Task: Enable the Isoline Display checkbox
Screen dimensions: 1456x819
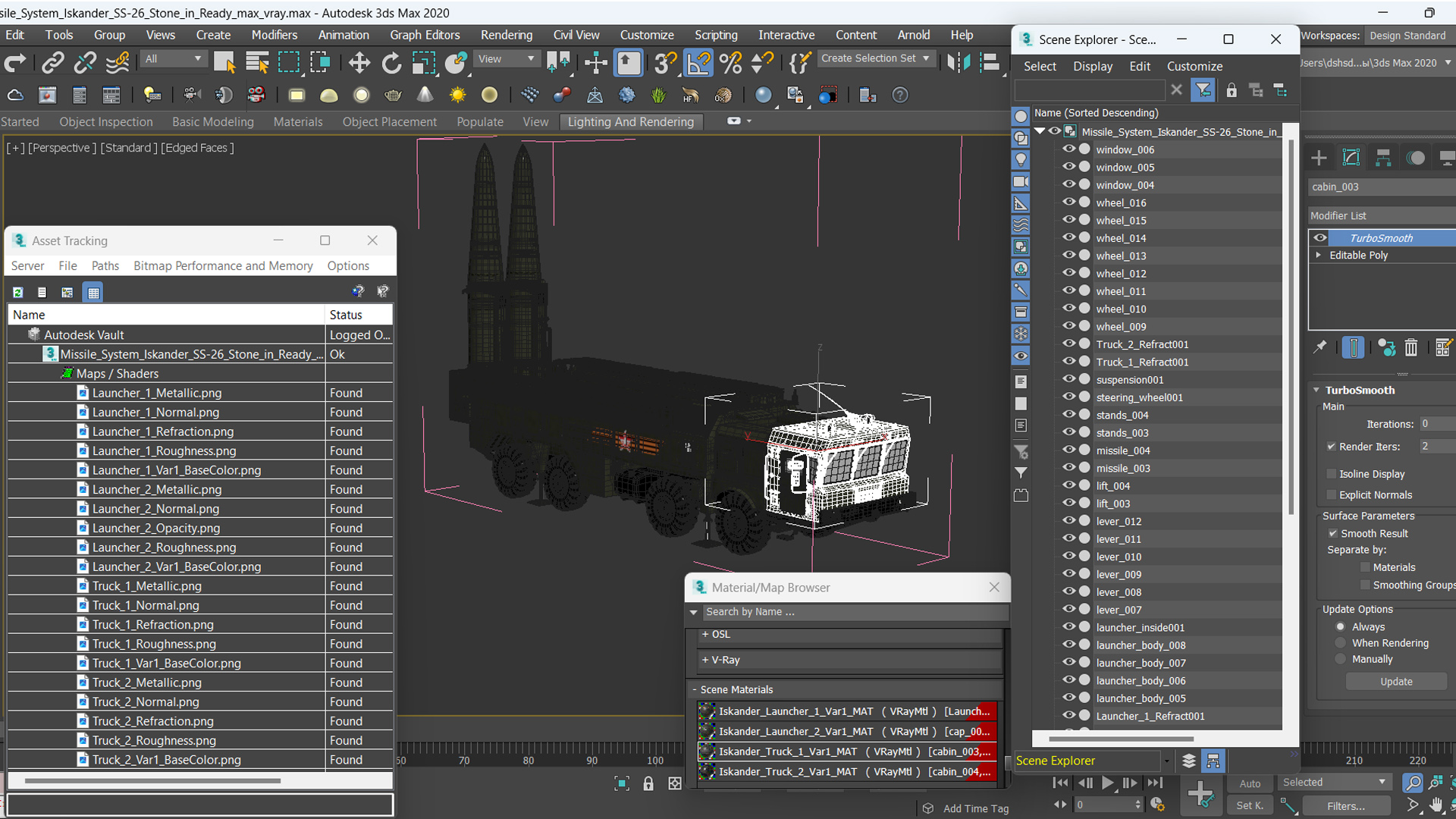Action: (x=1331, y=474)
